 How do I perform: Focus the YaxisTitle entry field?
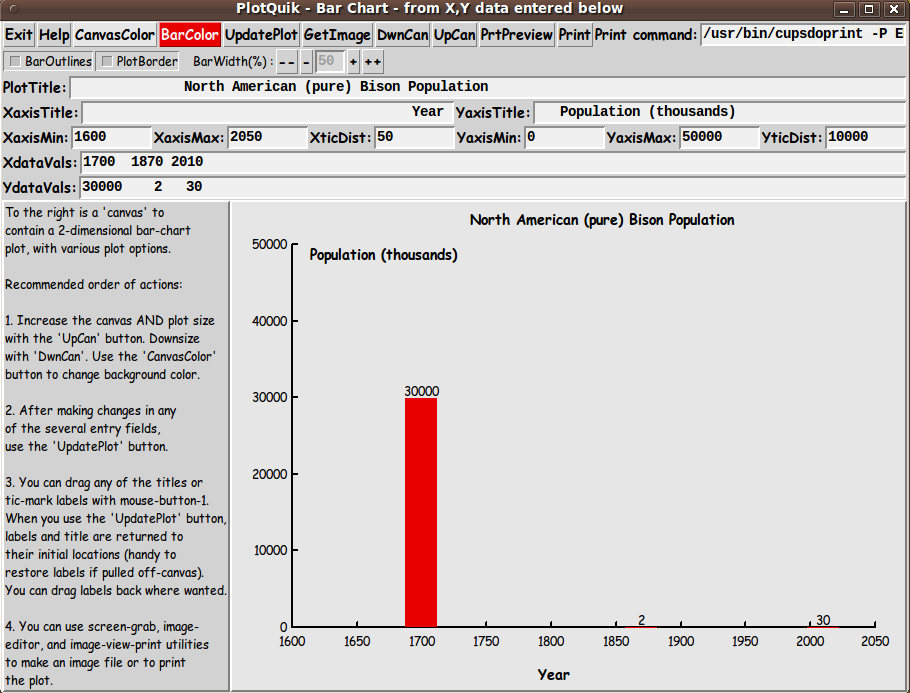(719, 112)
